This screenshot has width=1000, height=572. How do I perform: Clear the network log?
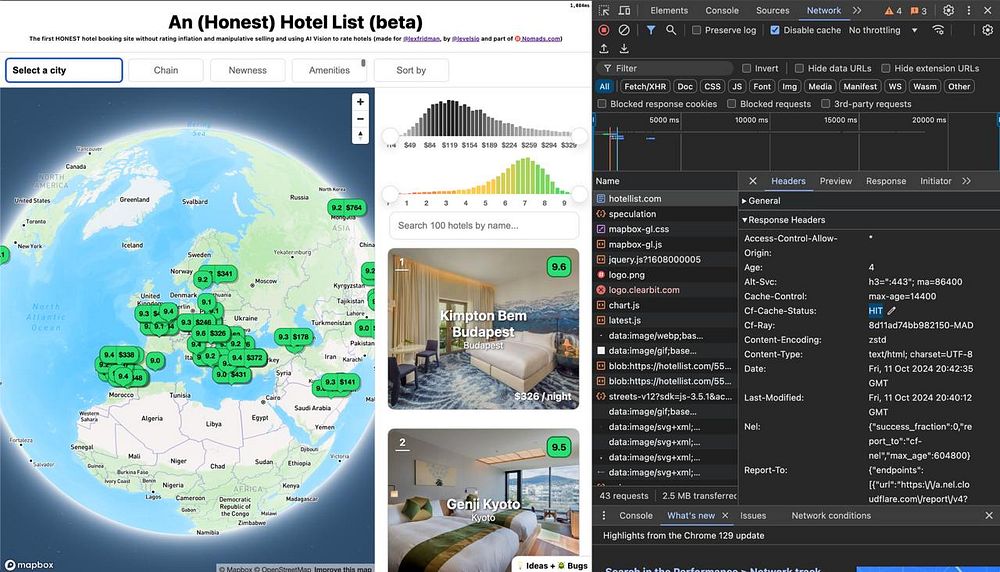[624, 30]
